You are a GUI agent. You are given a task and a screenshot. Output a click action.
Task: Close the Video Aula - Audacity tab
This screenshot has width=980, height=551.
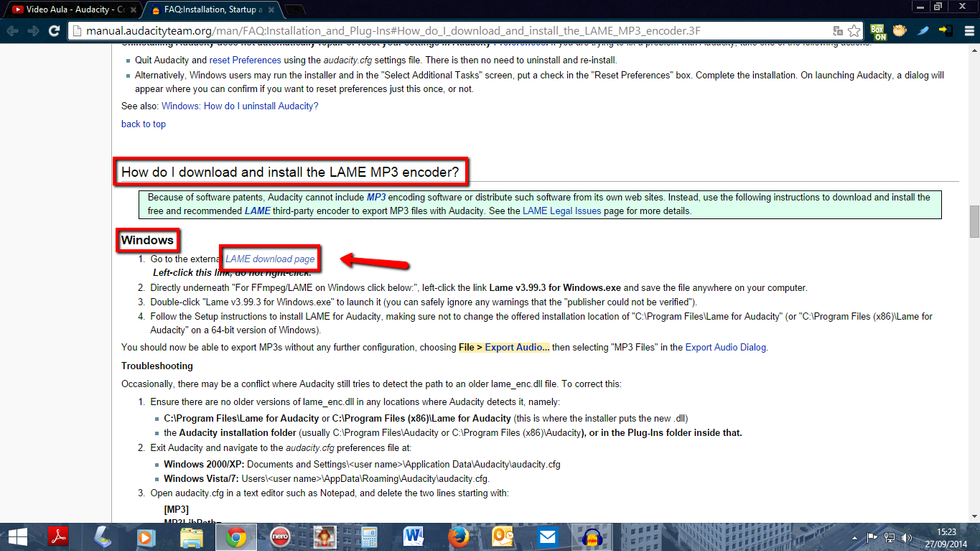click(133, 9)
